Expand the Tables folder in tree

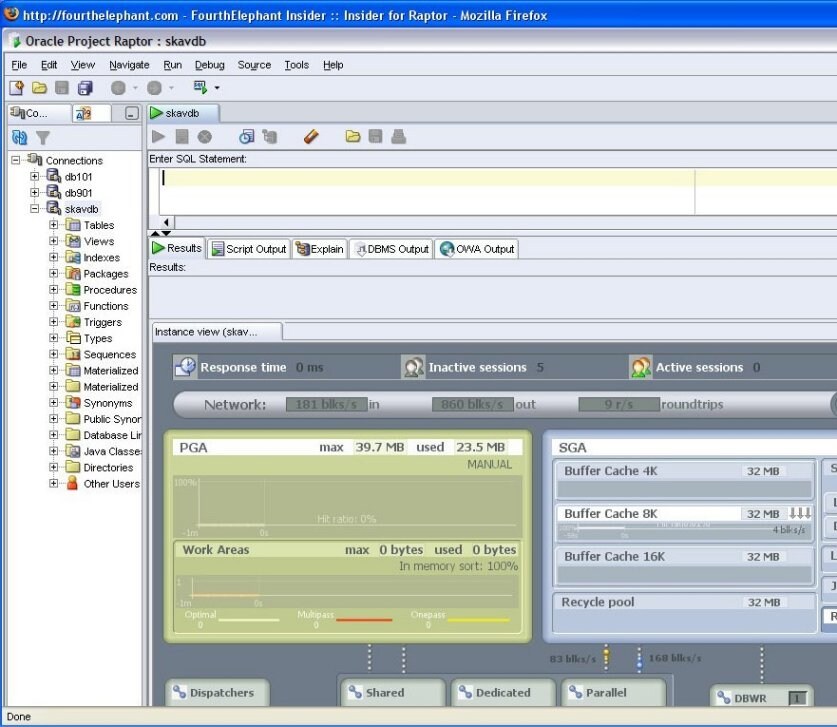click(x=54, y=225)
